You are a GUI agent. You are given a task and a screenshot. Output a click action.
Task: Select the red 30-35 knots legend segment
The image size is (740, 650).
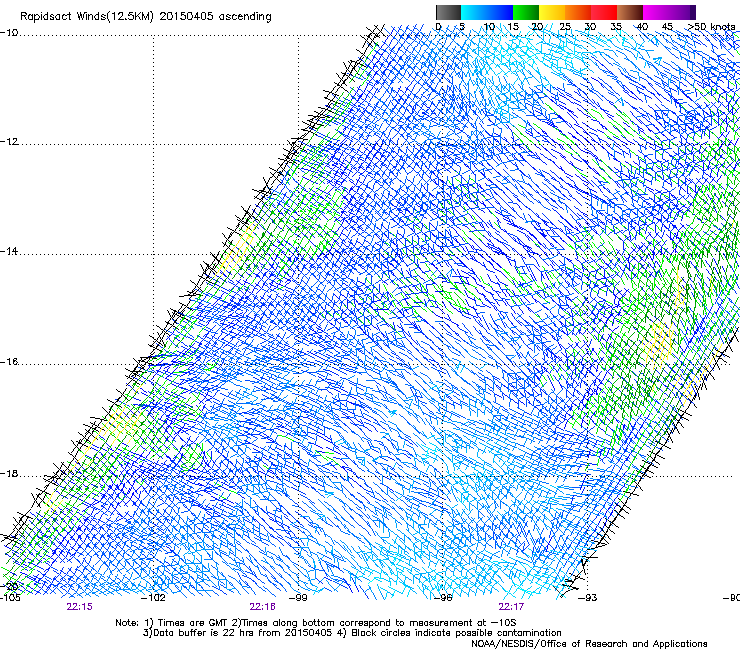click(604, 12)
